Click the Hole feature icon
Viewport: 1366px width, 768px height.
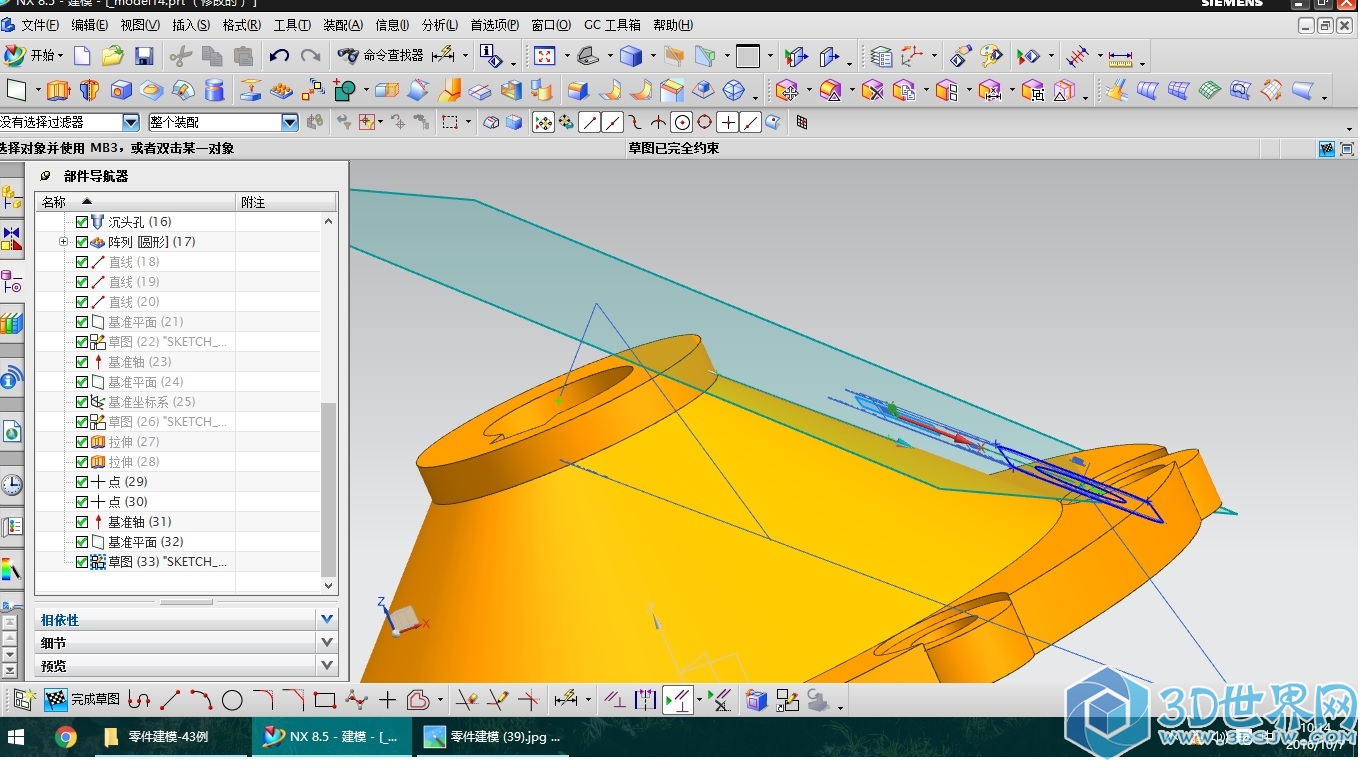pyautogui.click(x=120, y=91)
